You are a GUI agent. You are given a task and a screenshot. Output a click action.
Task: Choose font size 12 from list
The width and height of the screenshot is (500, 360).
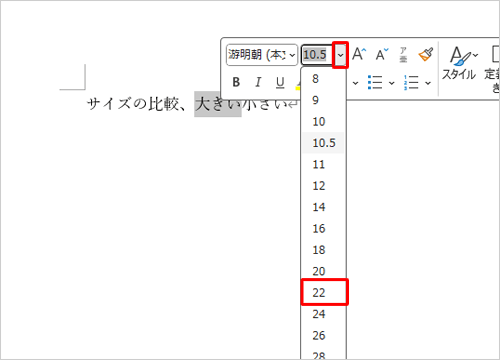click(x=323, y=185)
